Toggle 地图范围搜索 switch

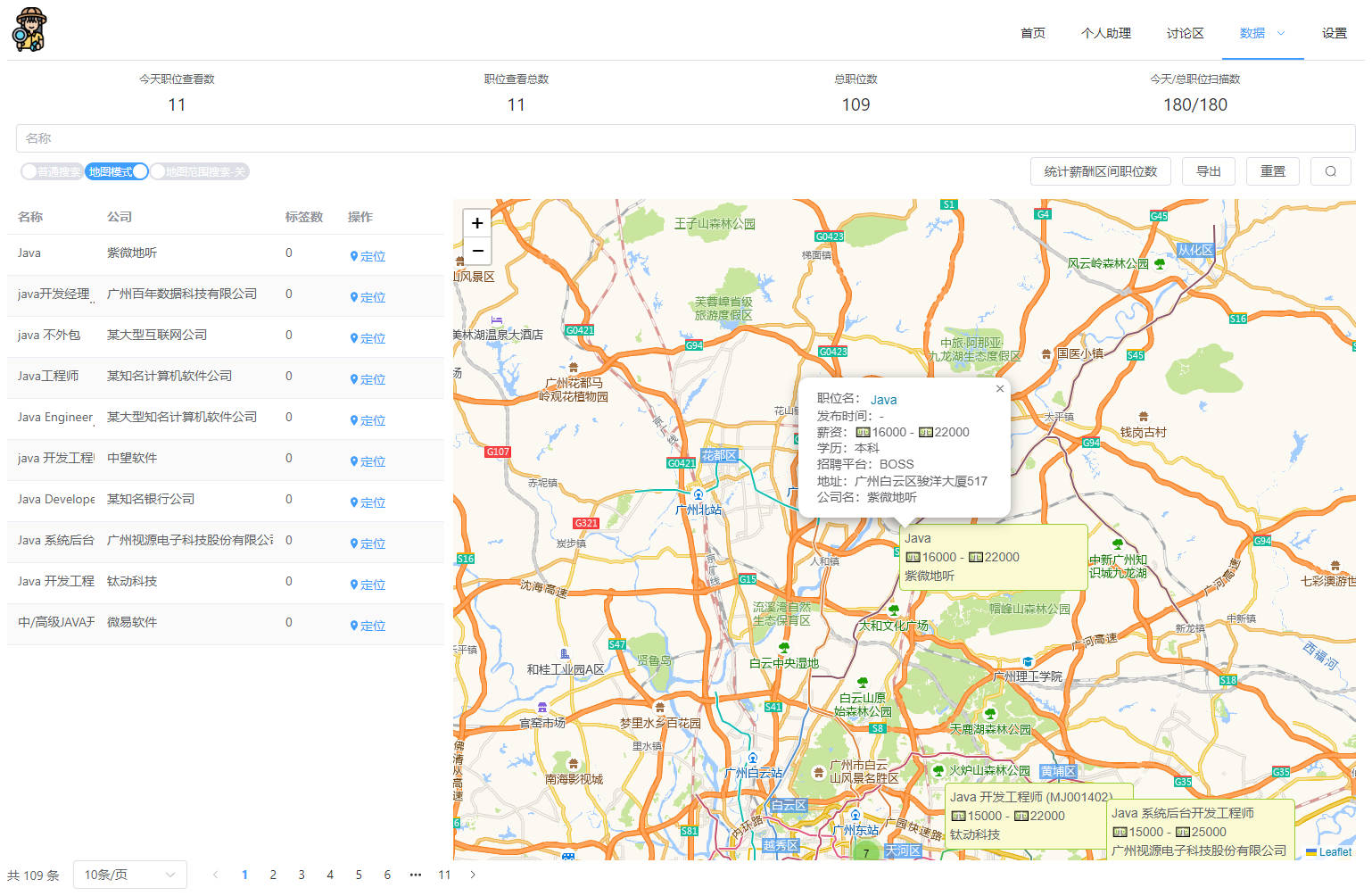(200, 171)
